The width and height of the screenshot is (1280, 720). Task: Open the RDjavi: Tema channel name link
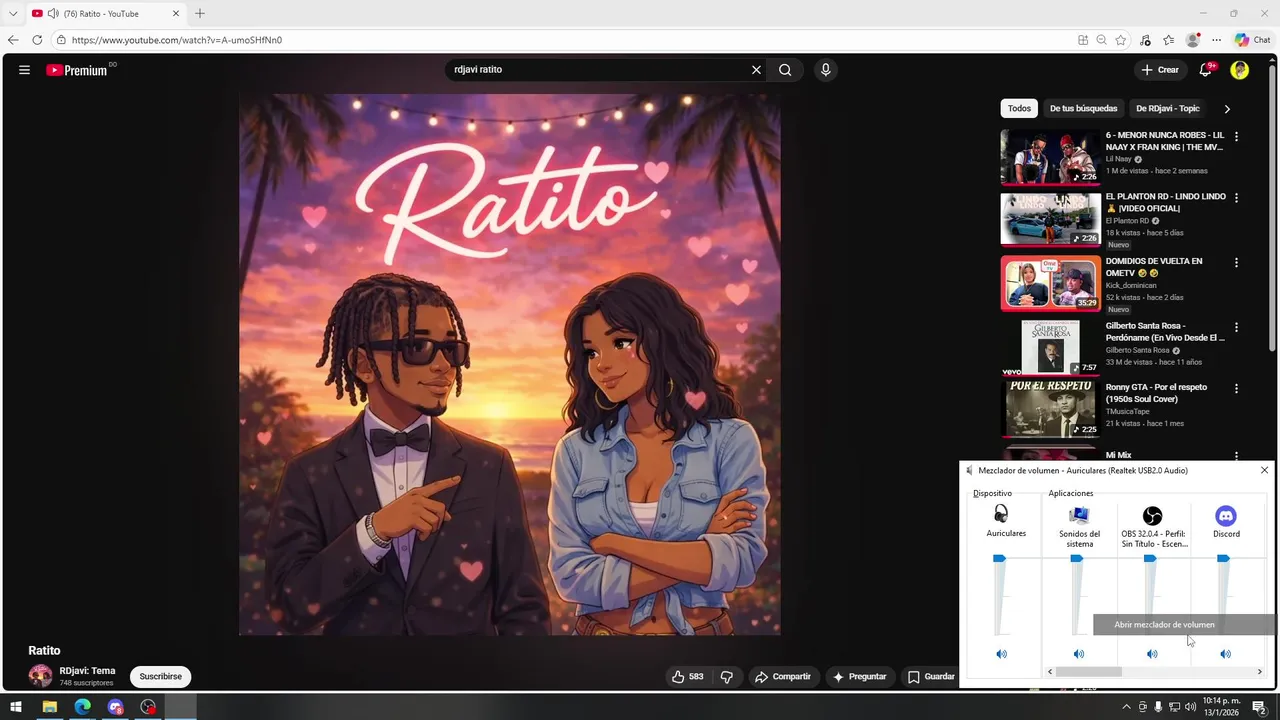point(87,671)
